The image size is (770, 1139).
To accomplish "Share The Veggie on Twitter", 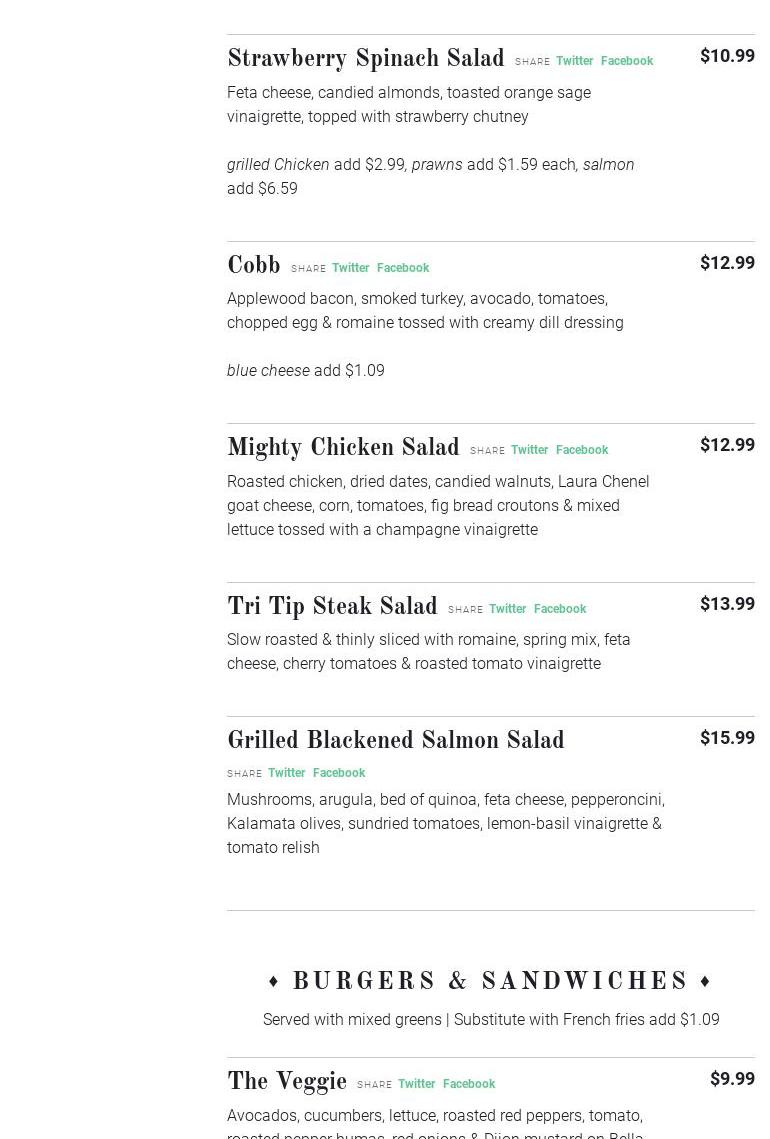I will (x=416, y=1084).
